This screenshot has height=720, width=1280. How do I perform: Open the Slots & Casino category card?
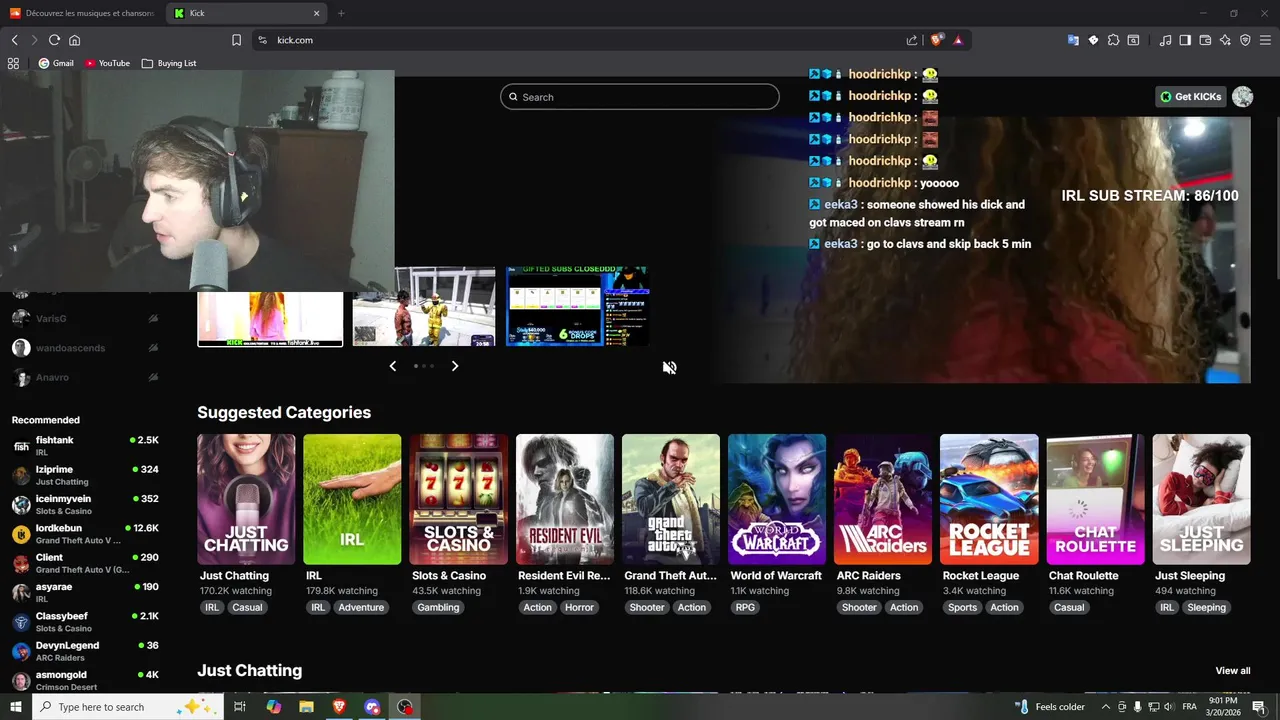459,499
